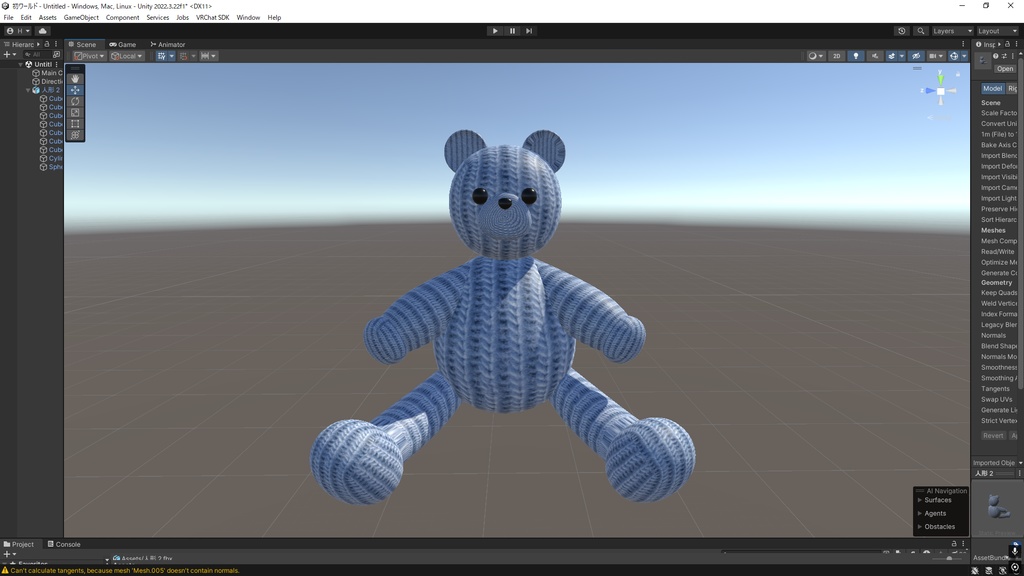Lock the Hierarchy panel
Screen dimensions: 1024x576
[x=46, y=44]
